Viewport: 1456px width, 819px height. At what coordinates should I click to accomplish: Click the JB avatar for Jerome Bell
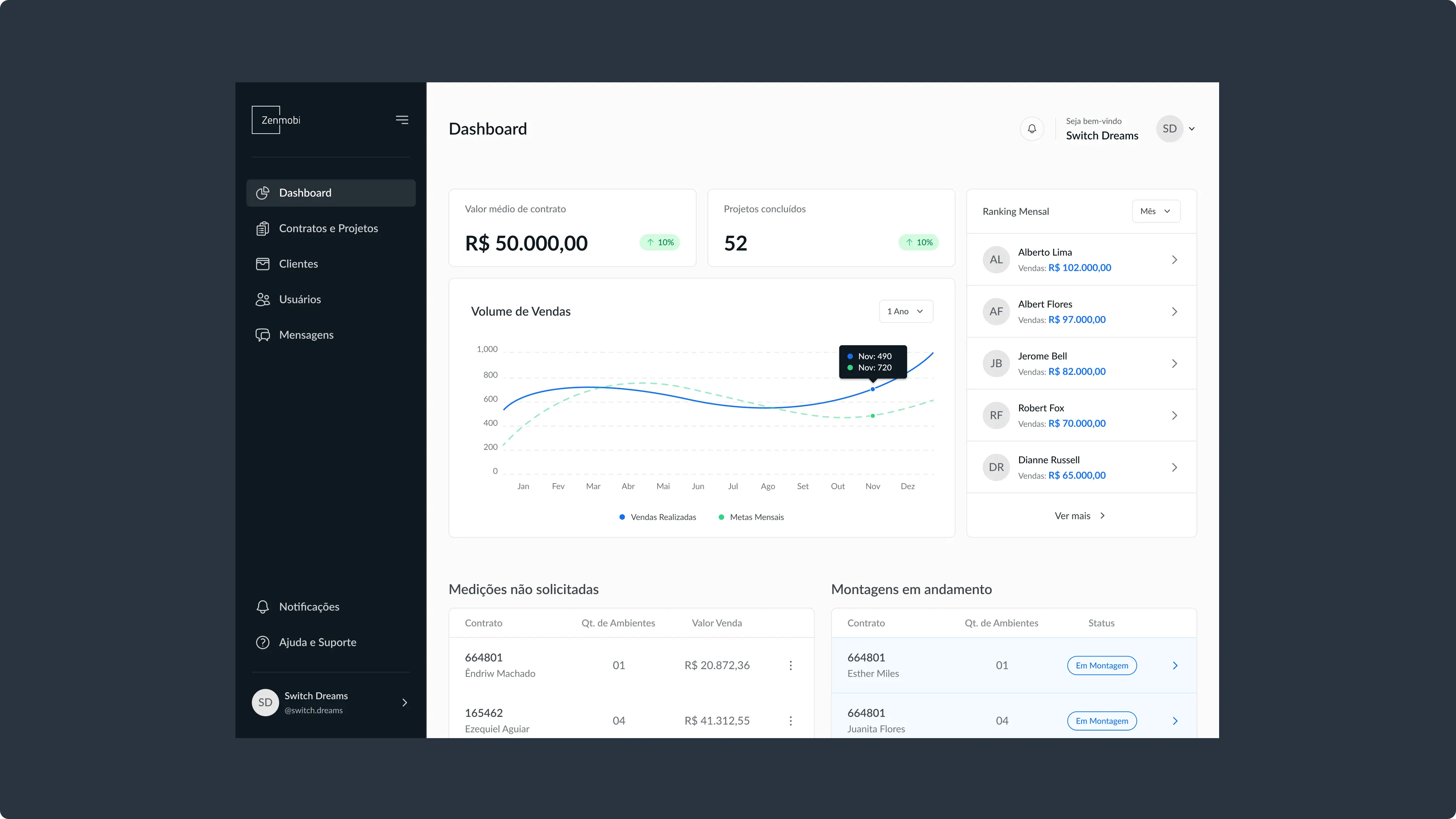[x=996, y=363]
